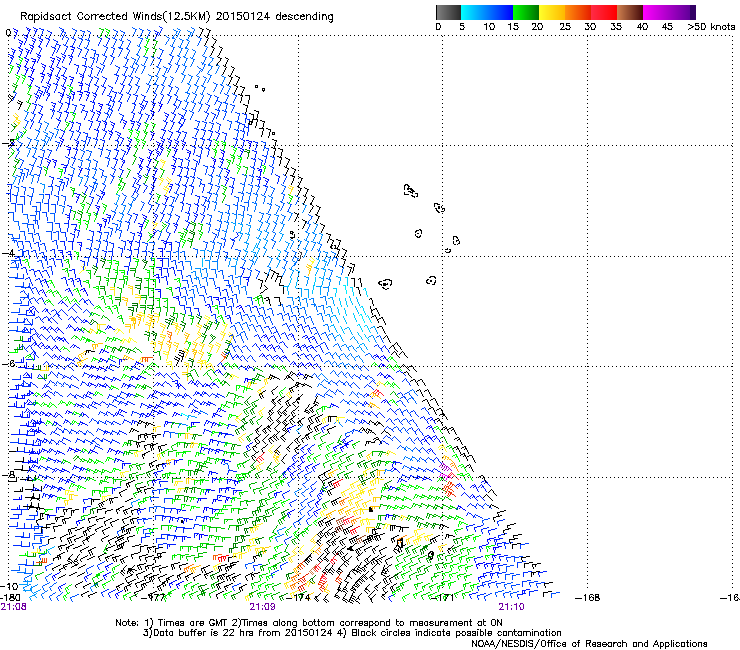
Task: Click the '-174' longitude axis label
Action: coord(299,598)
